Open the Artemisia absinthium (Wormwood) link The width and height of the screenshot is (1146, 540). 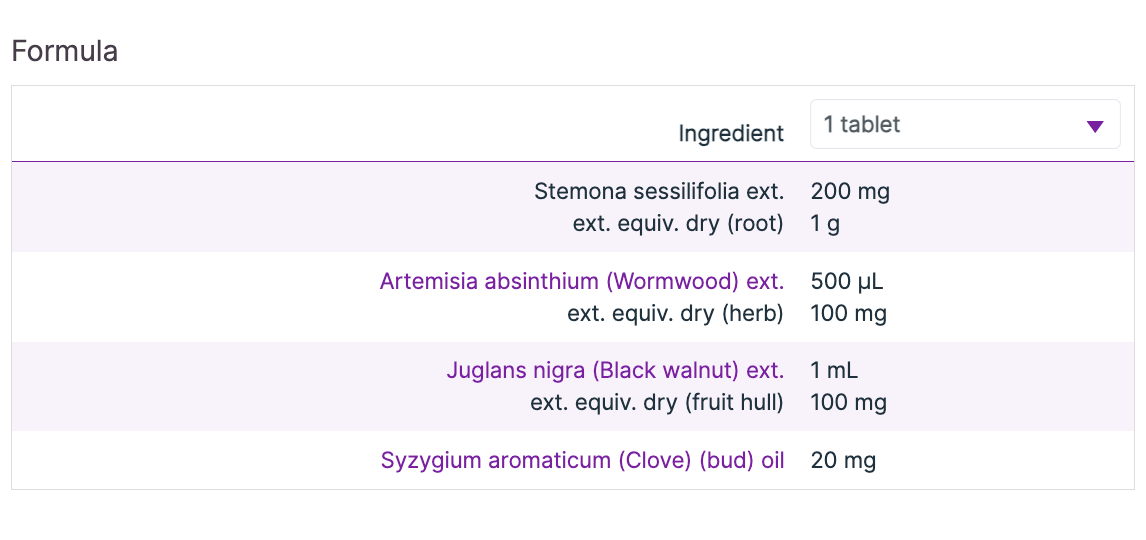coord(581,281)
